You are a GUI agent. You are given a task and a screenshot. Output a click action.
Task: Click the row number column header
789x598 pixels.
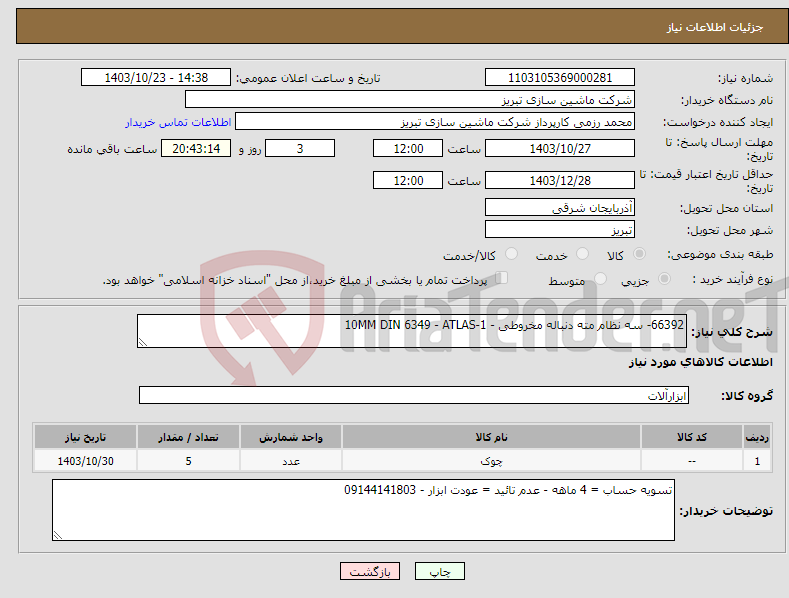(757, 437)
